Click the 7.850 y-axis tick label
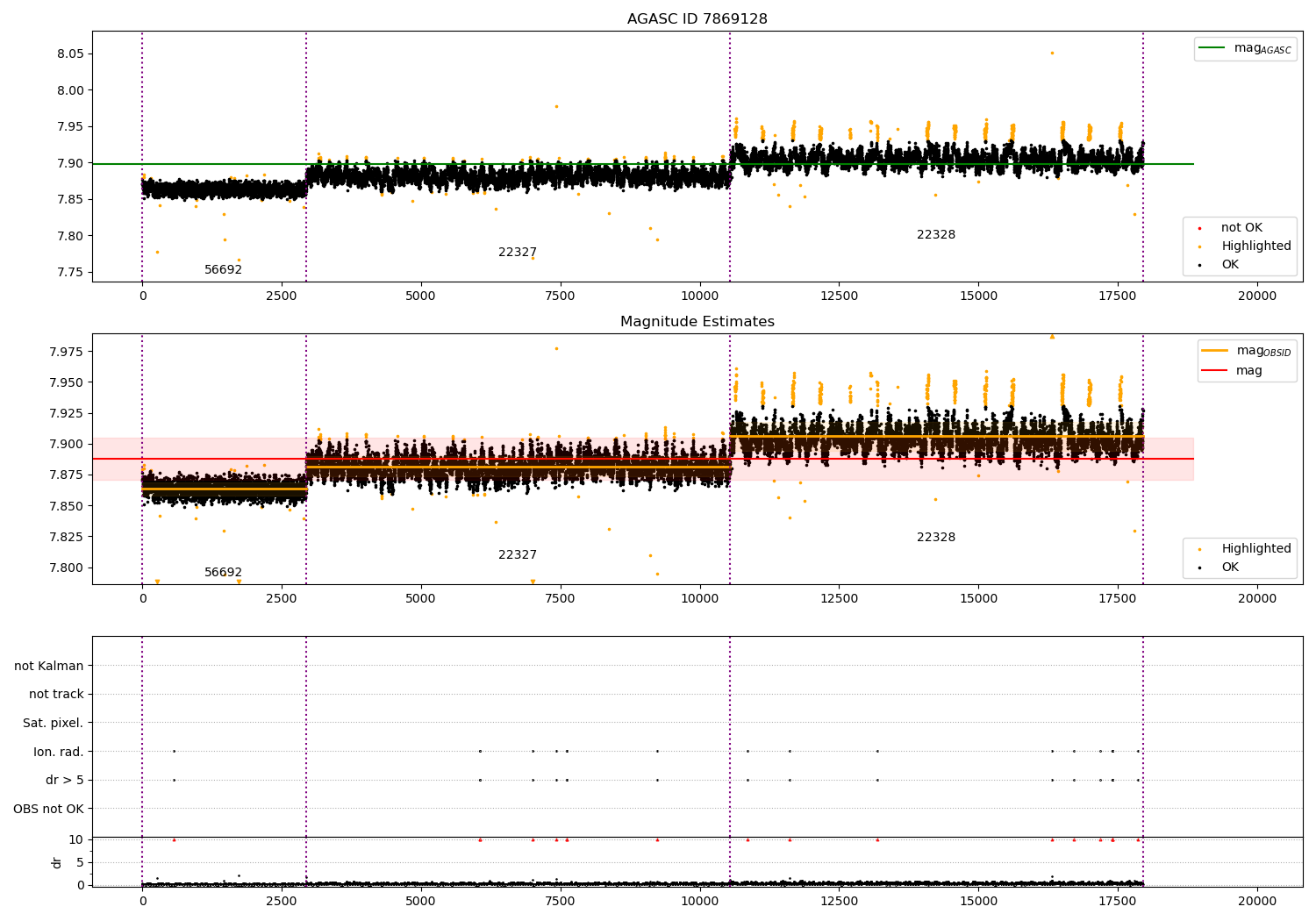 coord(66,506)
